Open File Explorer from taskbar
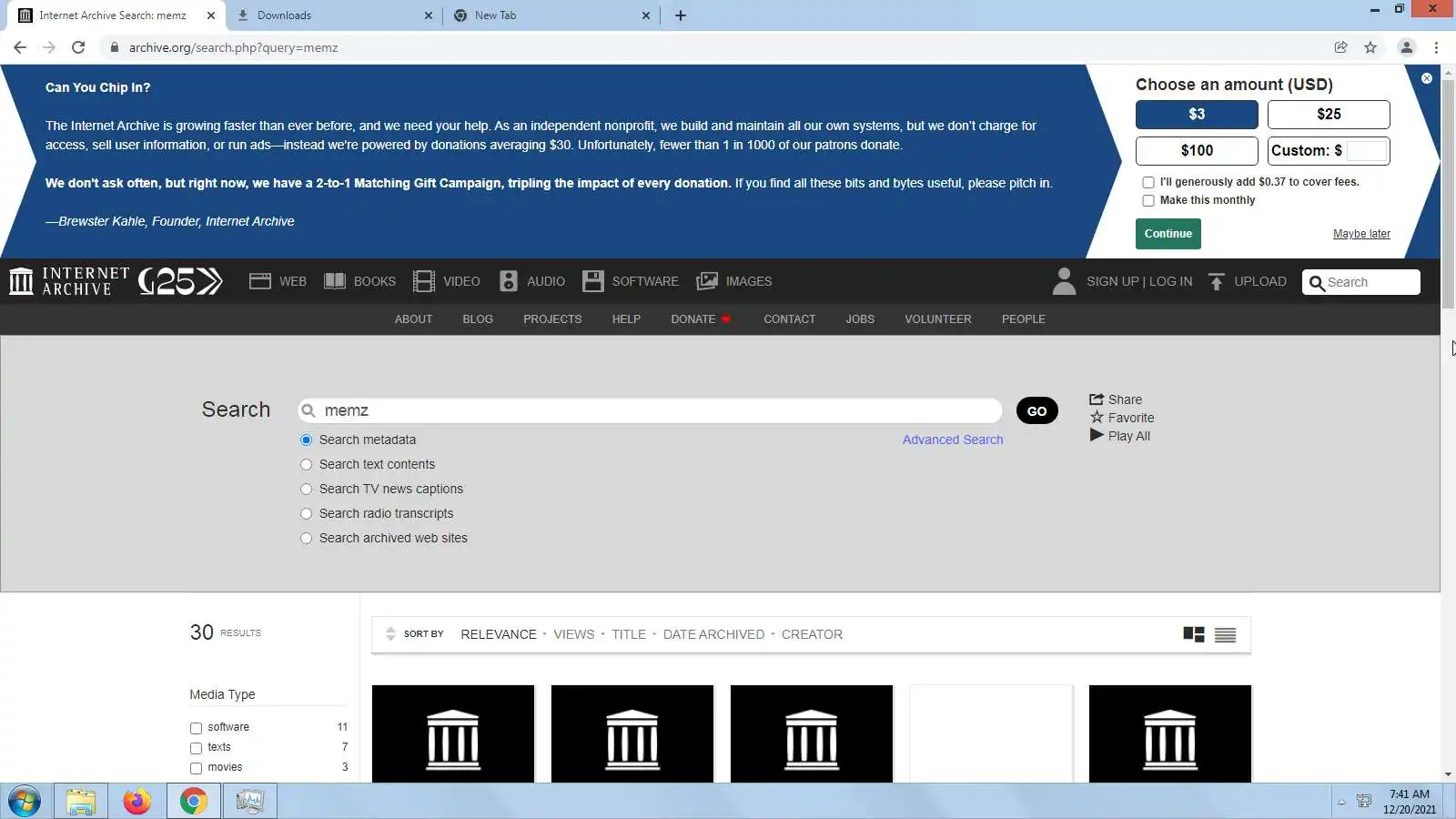The width and height of the screenshot is (1456, 819). (80, 802)
